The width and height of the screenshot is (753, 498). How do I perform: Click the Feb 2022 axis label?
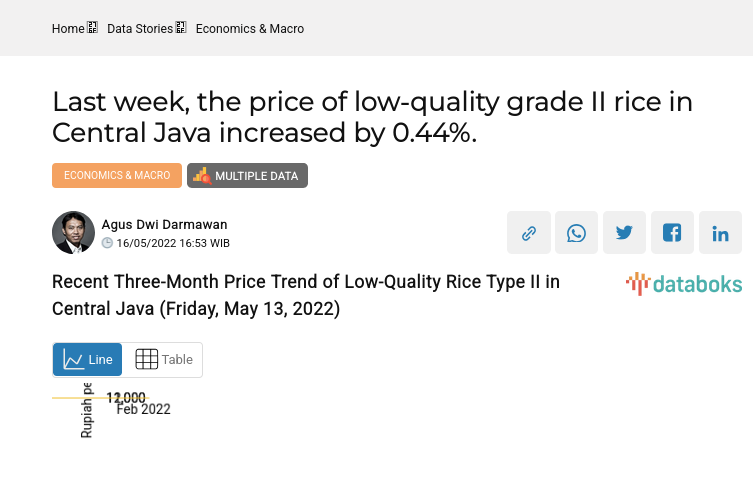(144, 410)
